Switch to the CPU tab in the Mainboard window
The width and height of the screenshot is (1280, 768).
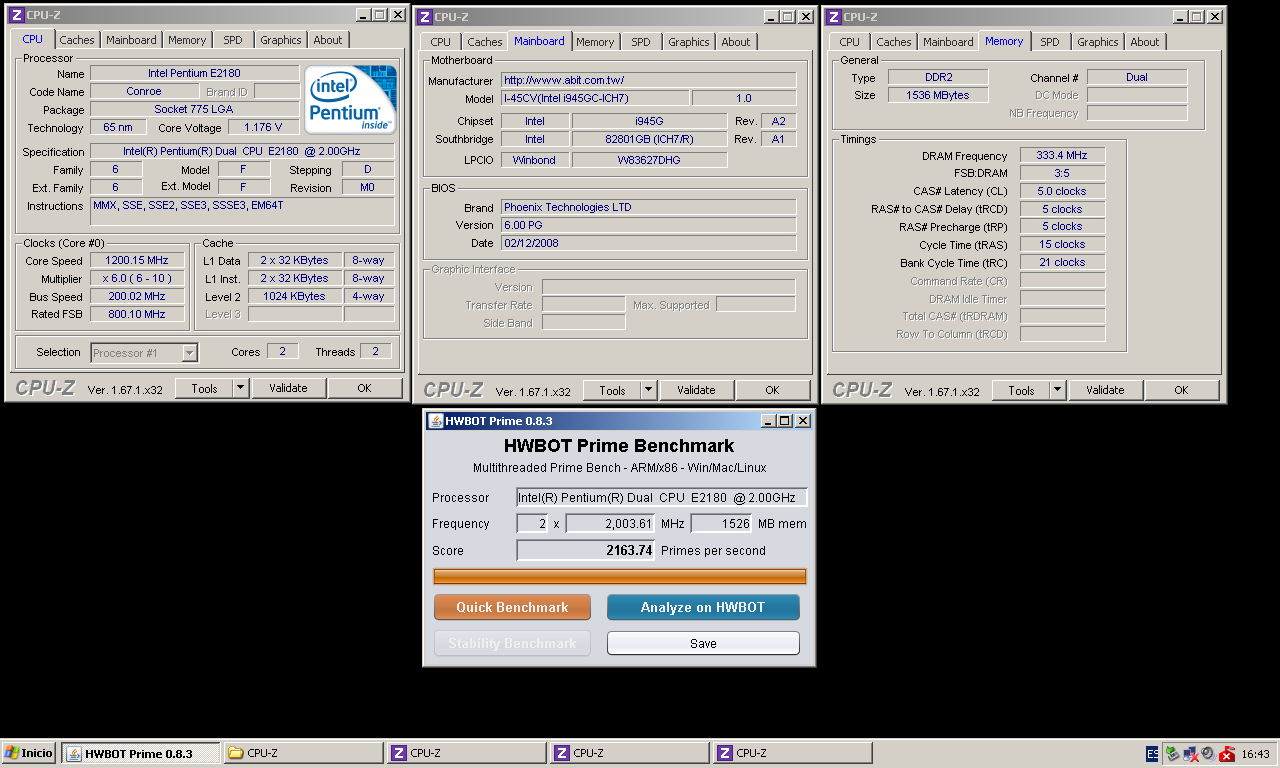click(441, 42)
